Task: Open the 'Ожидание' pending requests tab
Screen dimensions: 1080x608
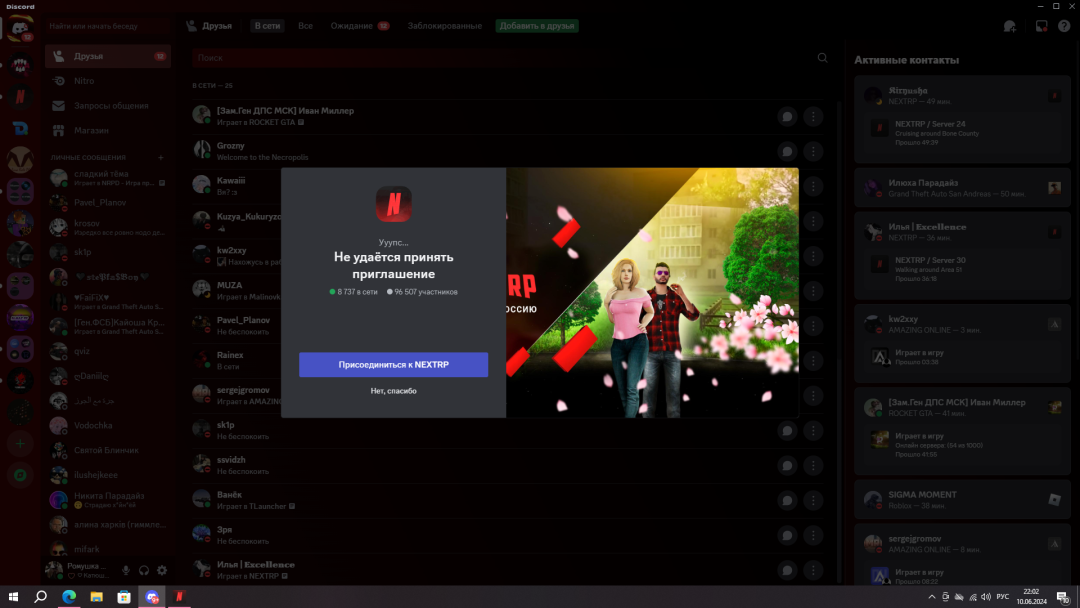Action: pyautogui.click(x=360, y=25)
